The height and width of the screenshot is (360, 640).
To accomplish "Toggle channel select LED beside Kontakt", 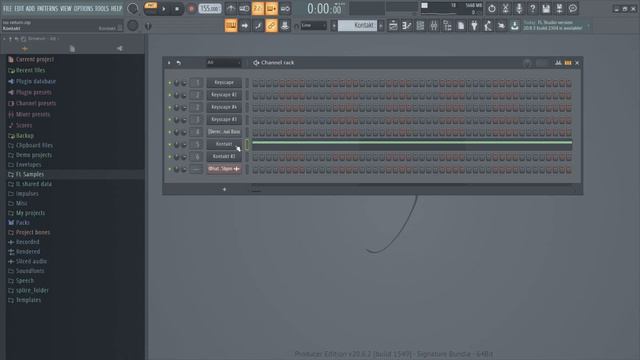I will point(247,144).
